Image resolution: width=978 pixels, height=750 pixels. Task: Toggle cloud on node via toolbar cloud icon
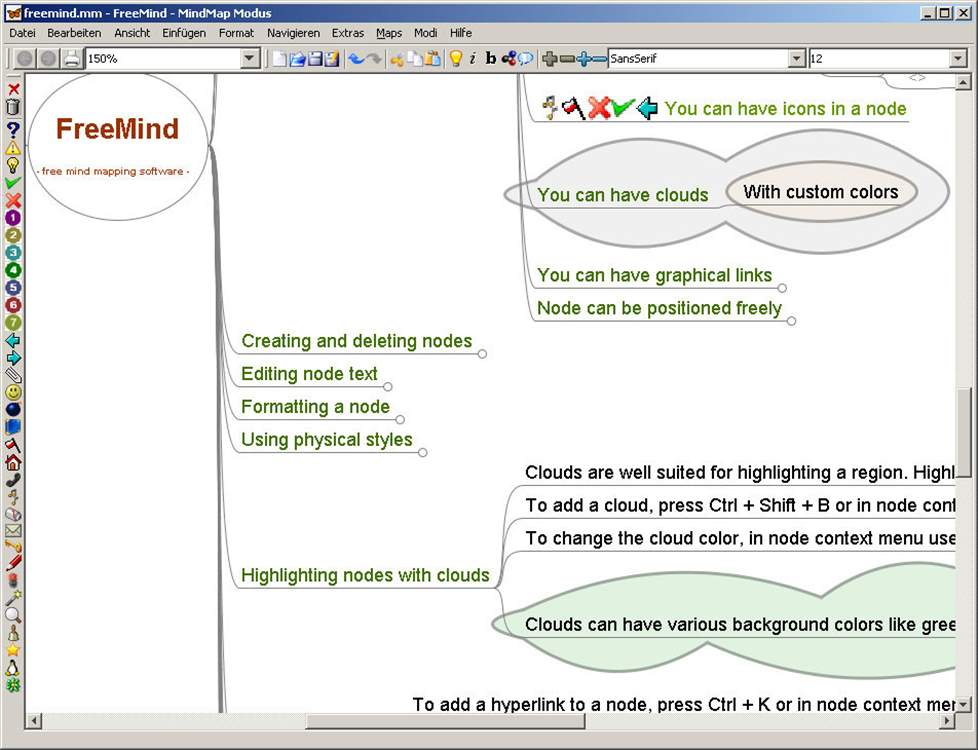(526, 59)
